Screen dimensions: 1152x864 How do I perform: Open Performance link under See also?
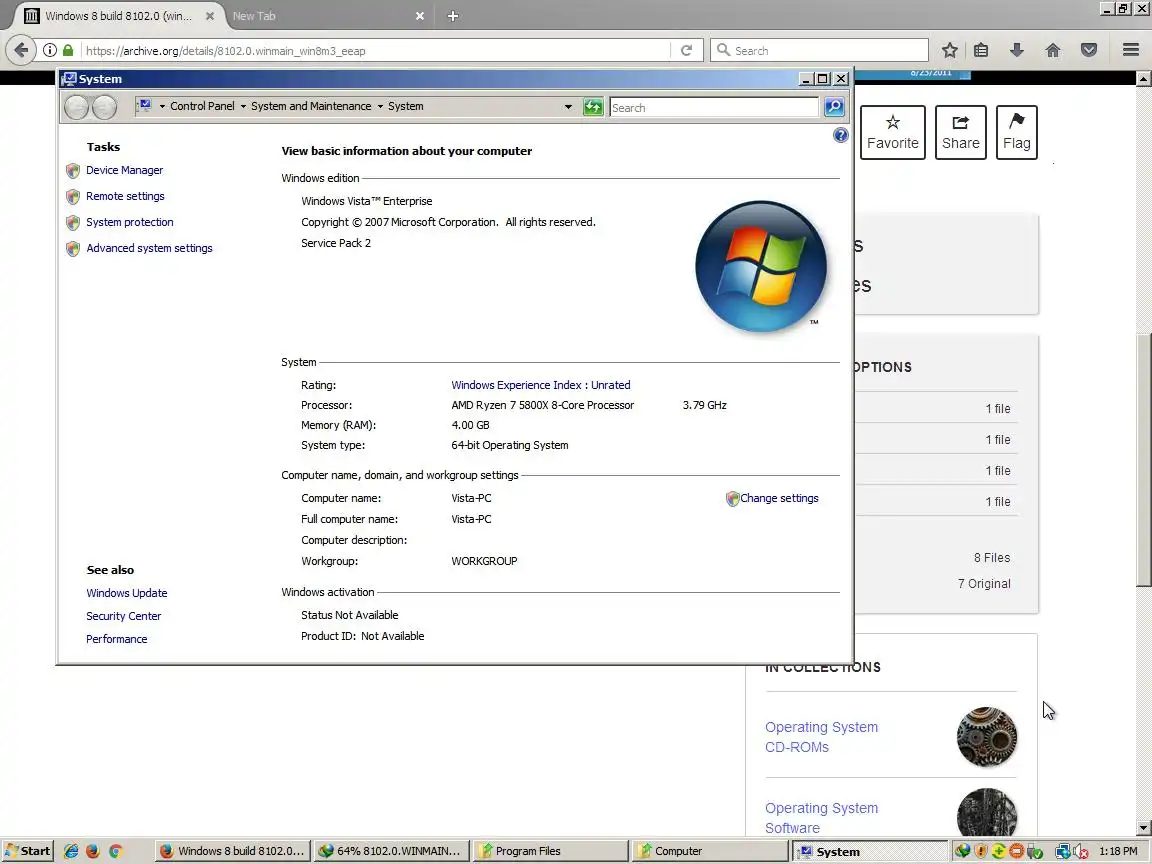116,639
